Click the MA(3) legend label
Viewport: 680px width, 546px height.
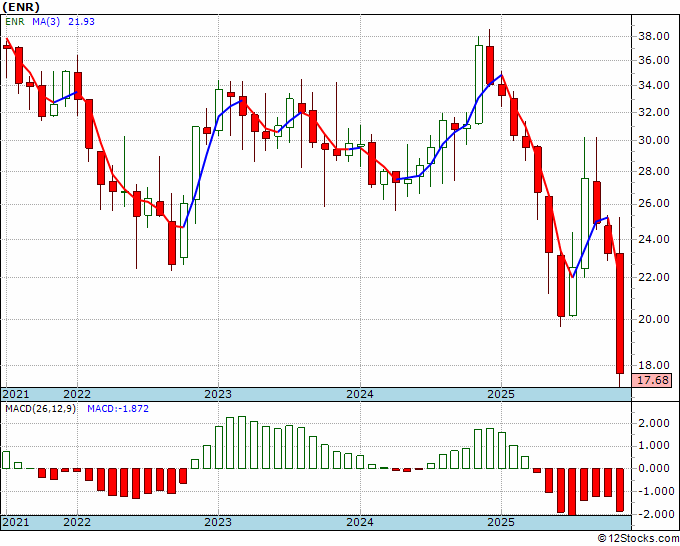point(46,22)
